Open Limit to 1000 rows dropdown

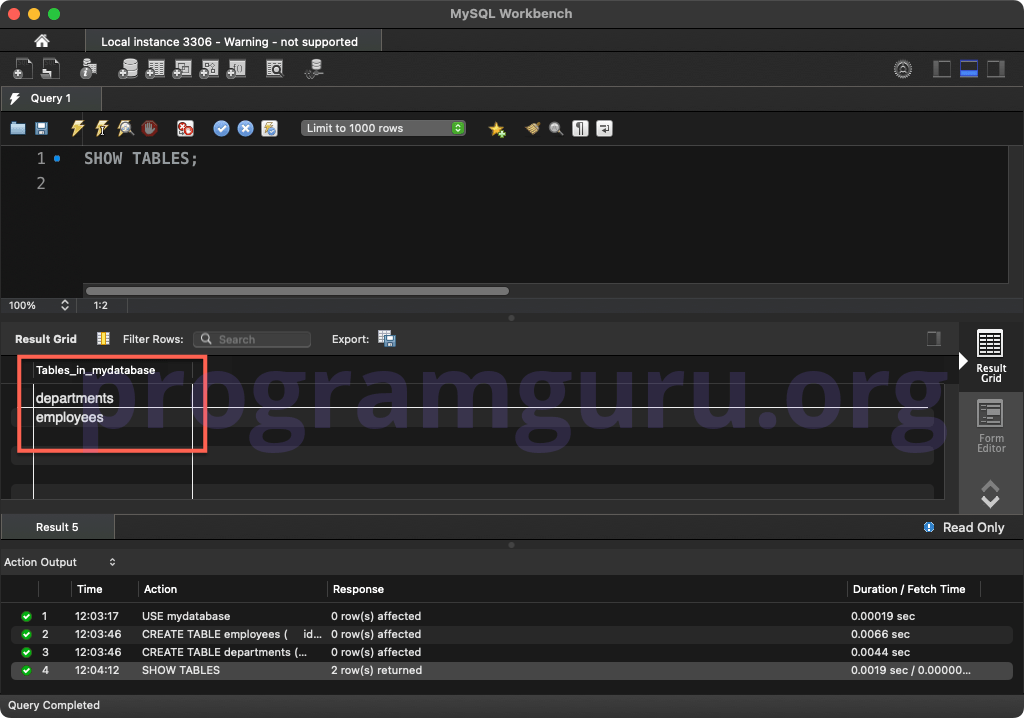click(383, 128)
